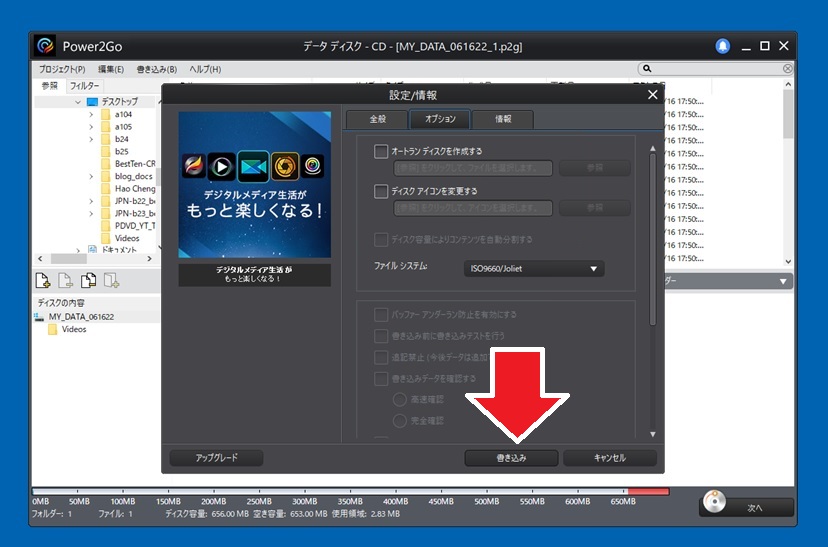
Task: Click disc capacity usage bar
Action: point(351,492)
